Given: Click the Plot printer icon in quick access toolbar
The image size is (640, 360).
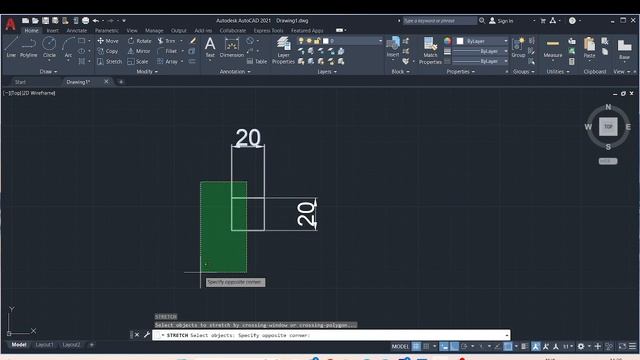Looking at the screenshot, I should pos(85,20).
